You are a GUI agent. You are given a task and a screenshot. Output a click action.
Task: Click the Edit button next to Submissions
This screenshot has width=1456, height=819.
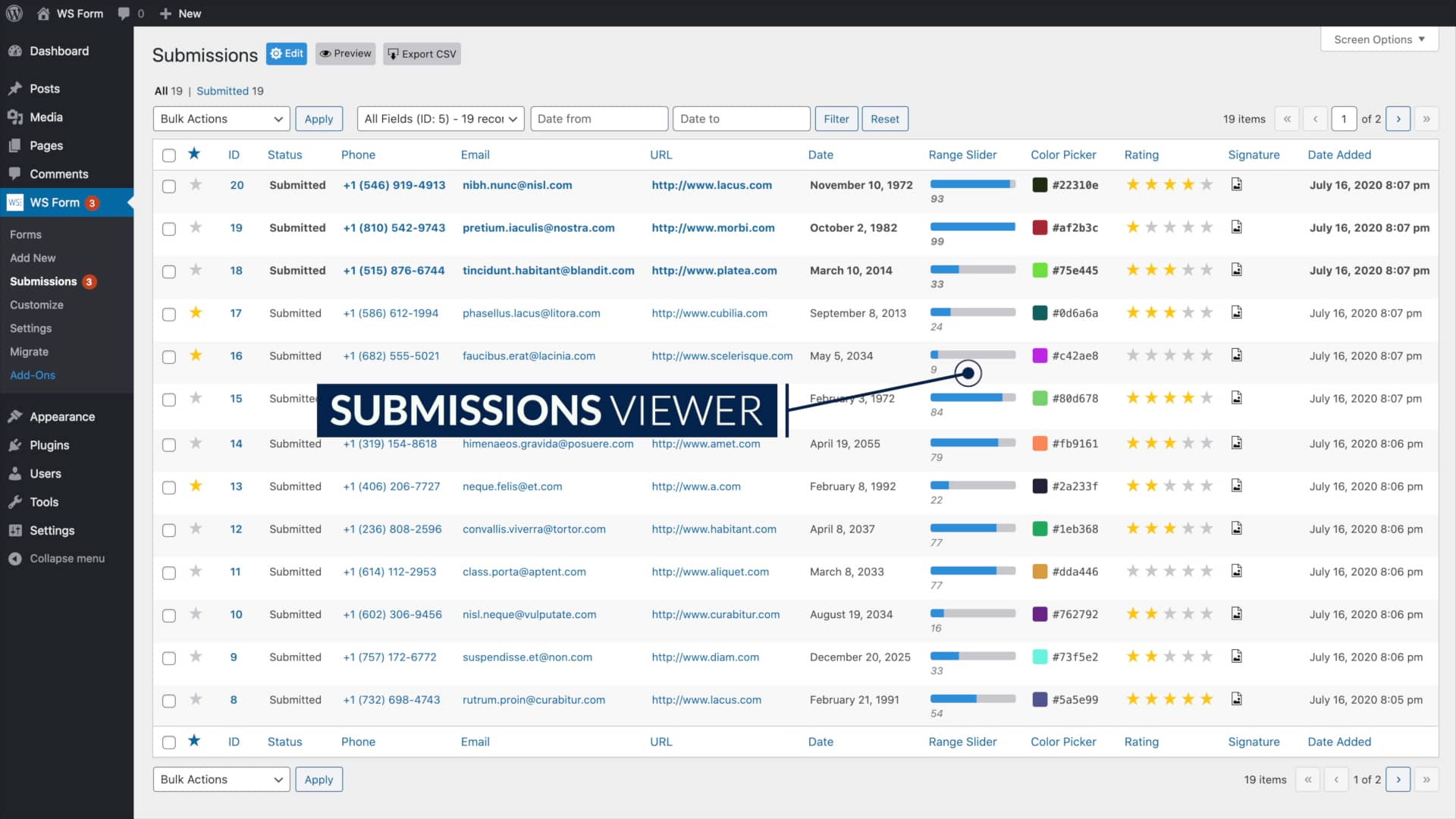287,54
